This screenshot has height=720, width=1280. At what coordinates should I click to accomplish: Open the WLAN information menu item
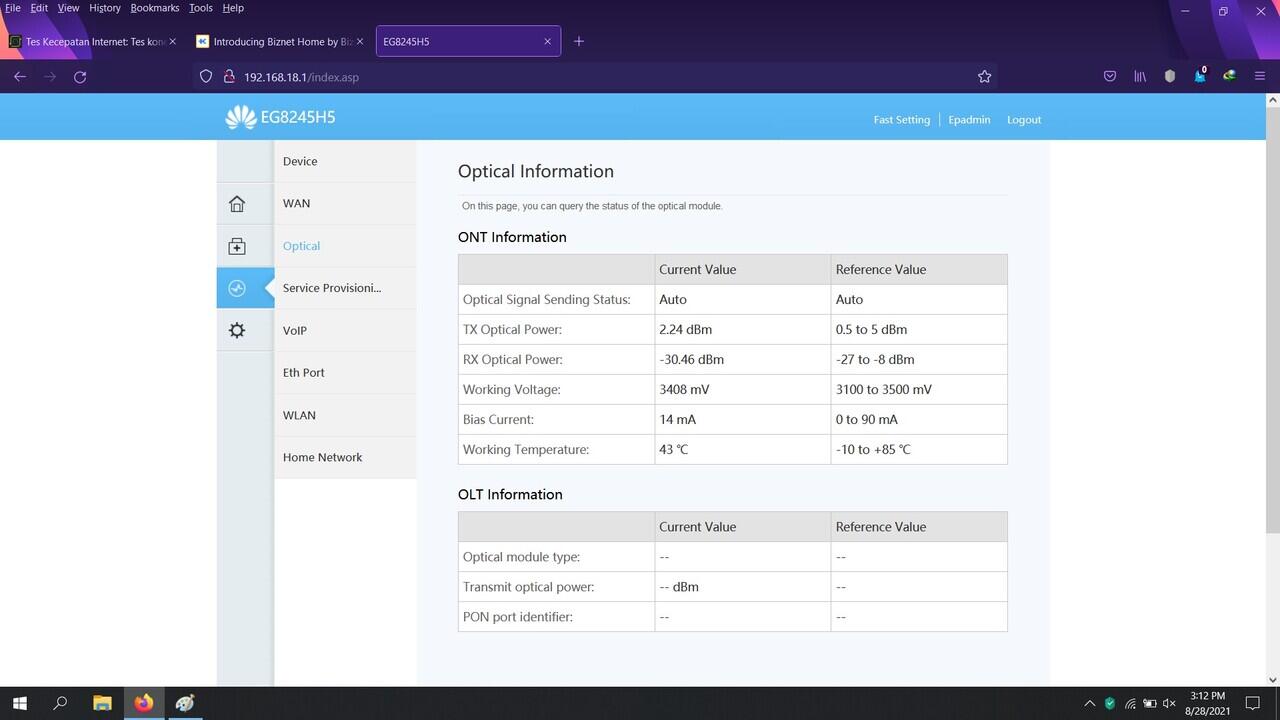(x=299, y=415)
